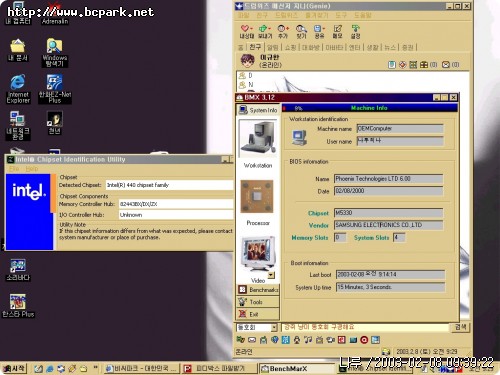This screenshot has width=500, height=375.
Task: Open the My Documents folder desktop icon
Action: [18, 50]
